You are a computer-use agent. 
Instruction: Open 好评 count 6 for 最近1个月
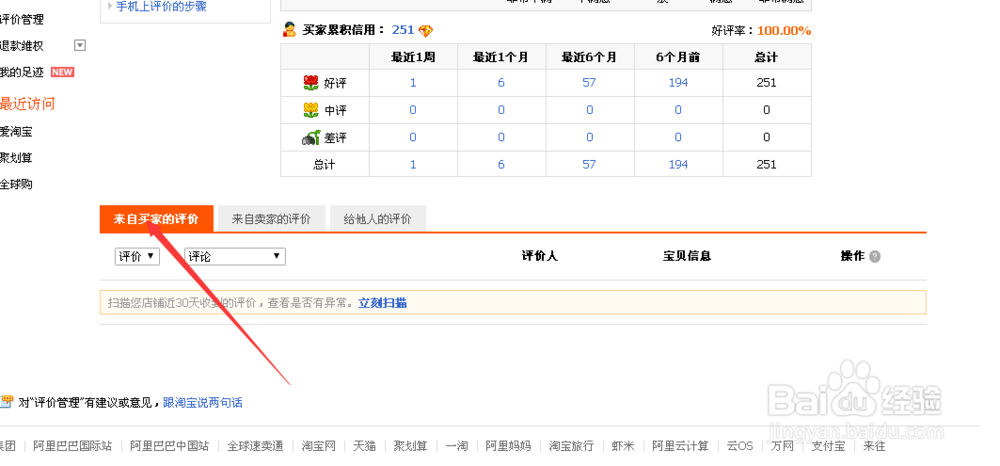point(501,83)
